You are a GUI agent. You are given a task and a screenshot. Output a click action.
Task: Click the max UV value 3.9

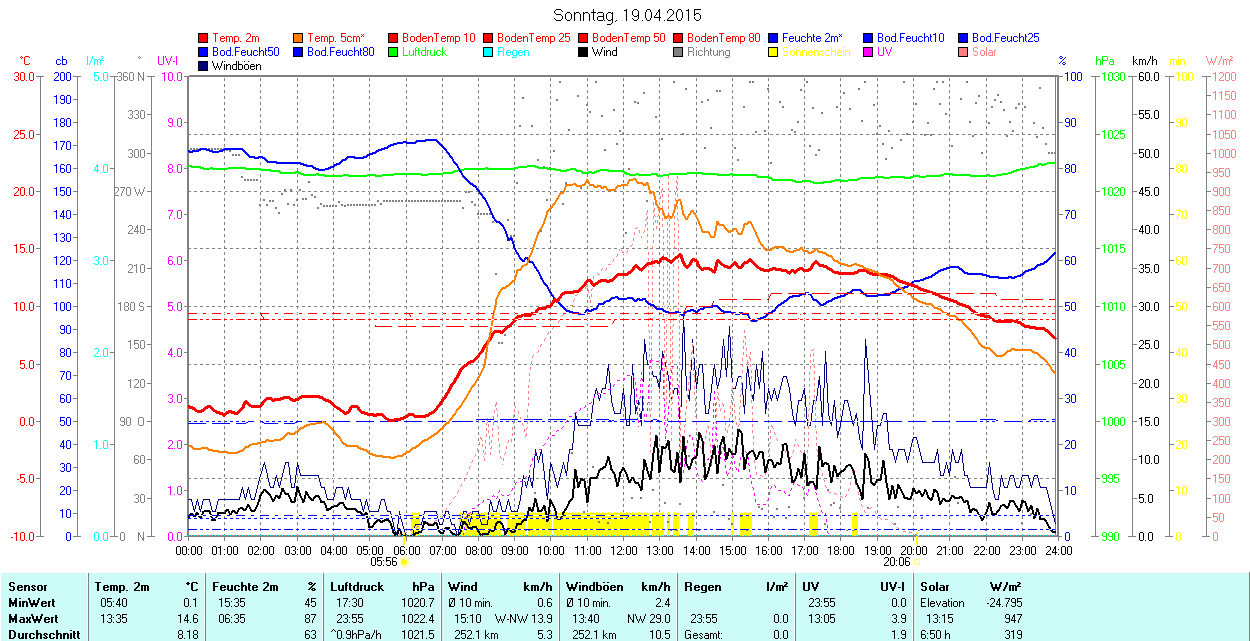(x=899, y=619)
